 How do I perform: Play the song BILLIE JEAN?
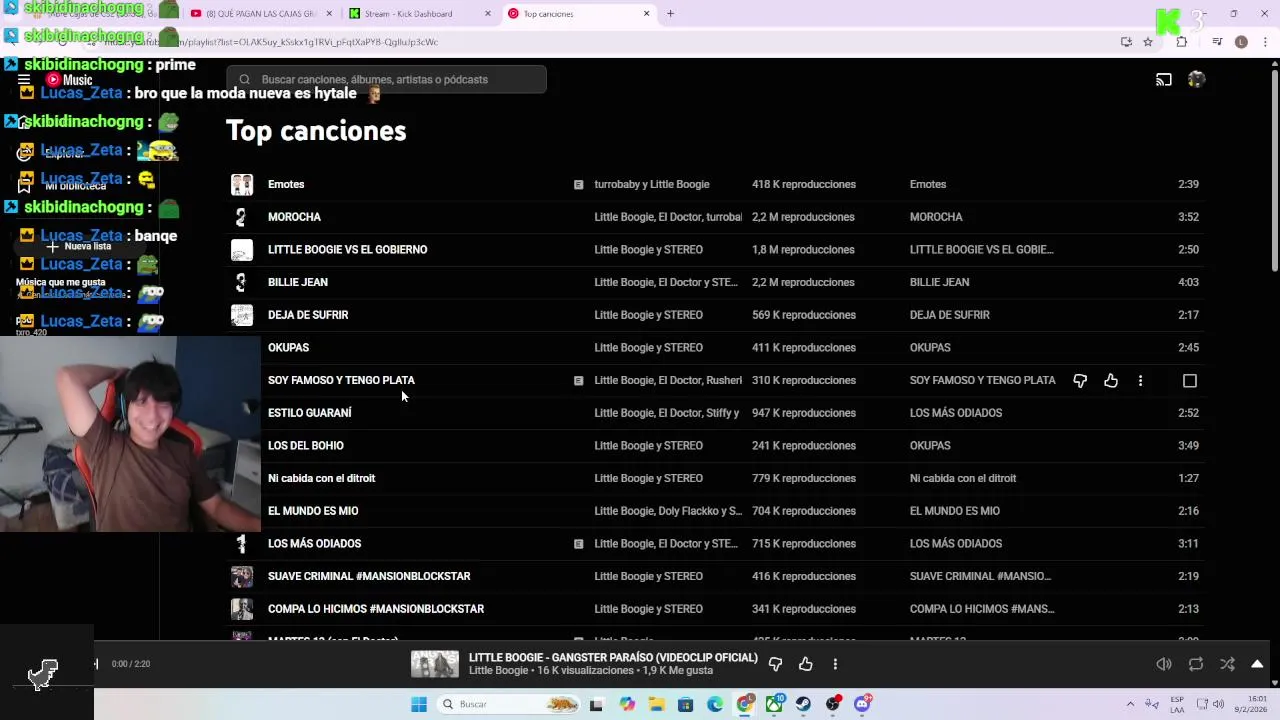[x=298, y=282]
